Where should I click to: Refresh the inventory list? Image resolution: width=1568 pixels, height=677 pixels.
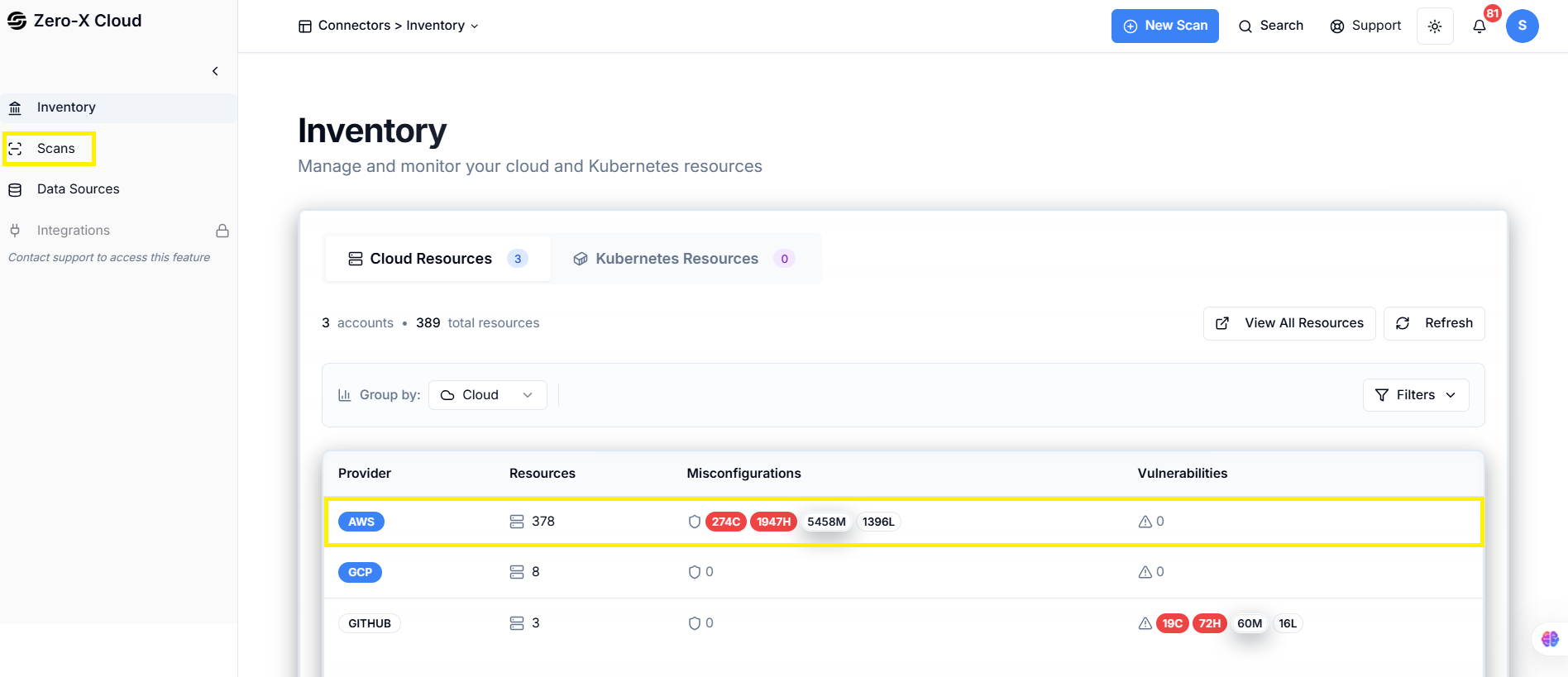tap(1434, 323)
